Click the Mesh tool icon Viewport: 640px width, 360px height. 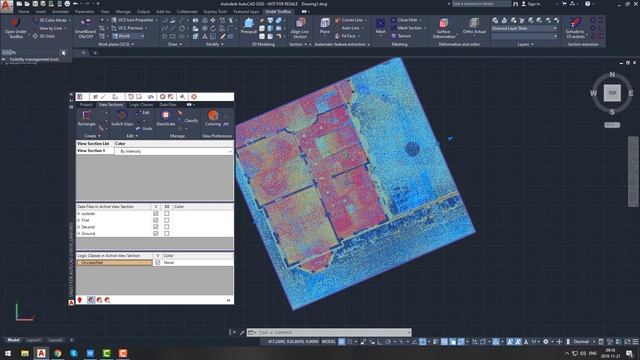(380, 23)
